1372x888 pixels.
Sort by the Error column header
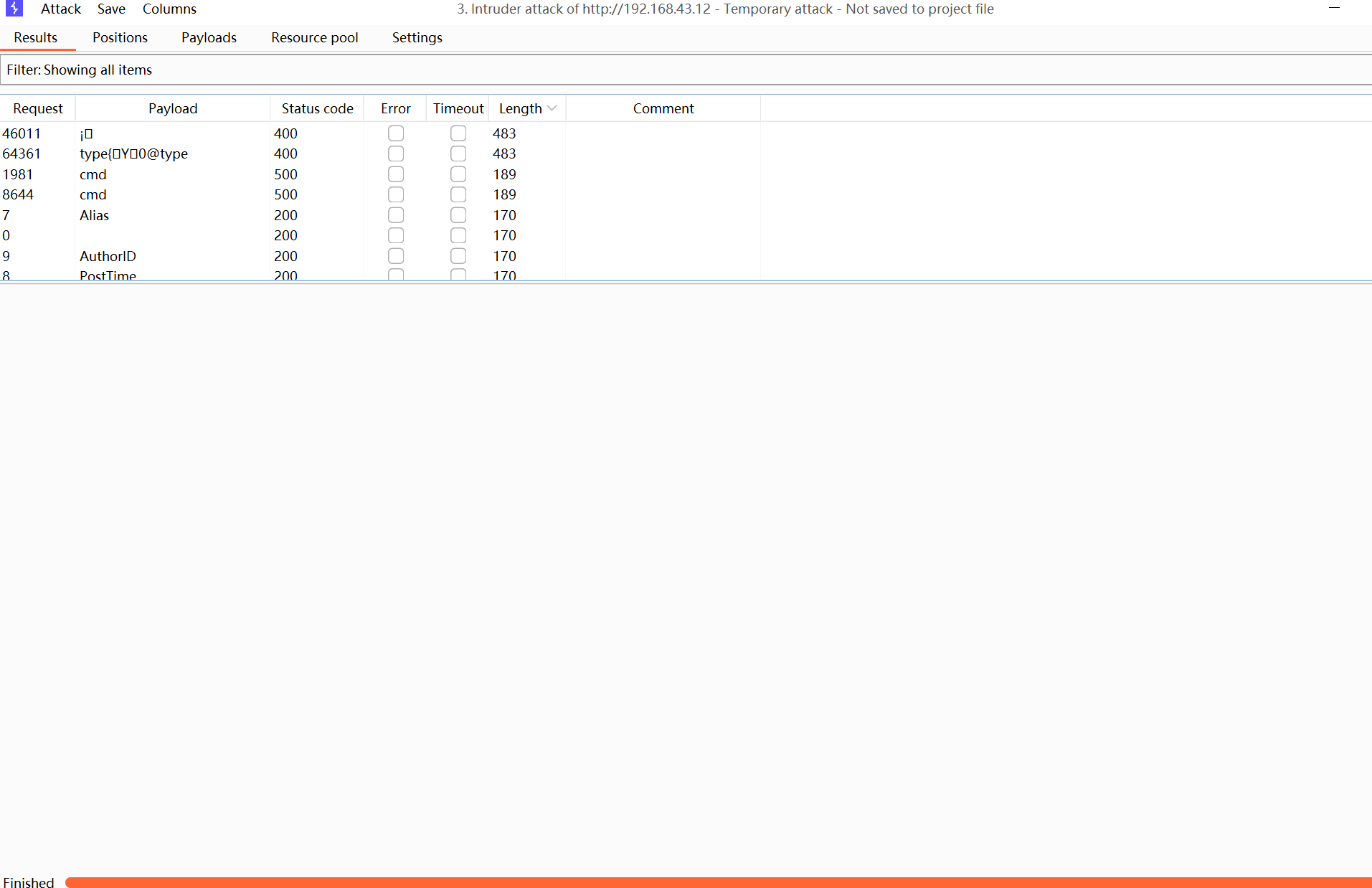click(x=395, y=108)
